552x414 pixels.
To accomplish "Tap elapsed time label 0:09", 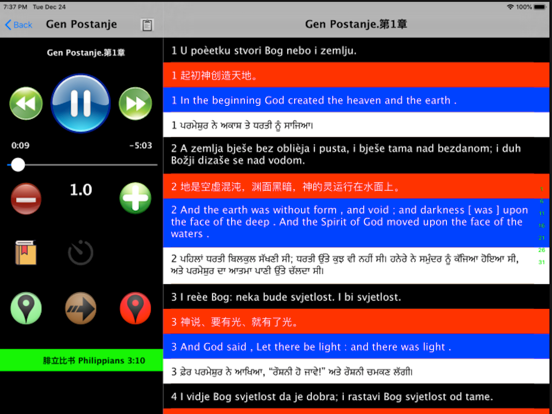I will tap(20, 145).
